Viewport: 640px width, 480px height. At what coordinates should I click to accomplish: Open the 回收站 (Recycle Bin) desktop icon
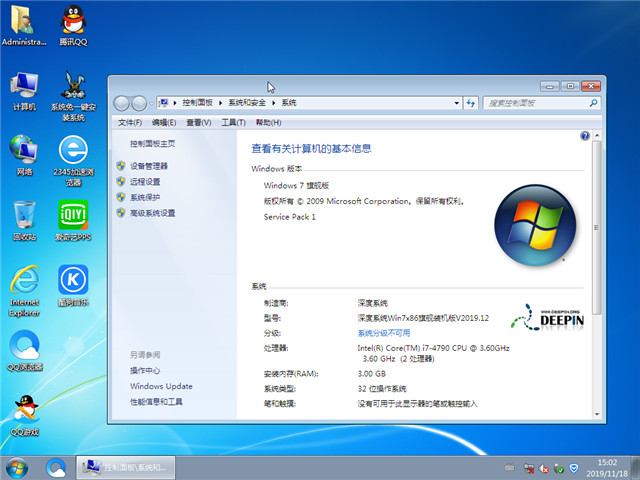click(24, 220)
